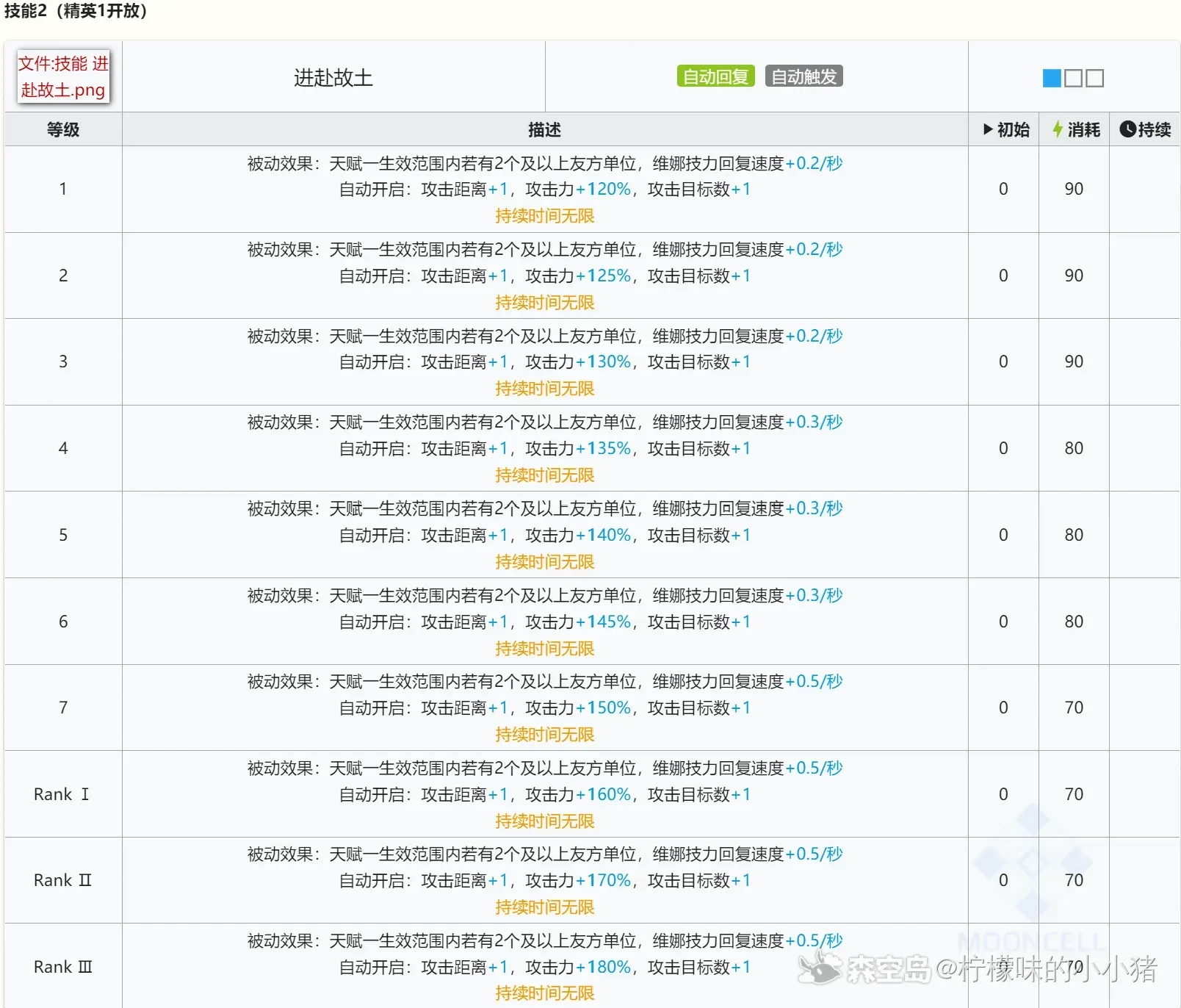Click the +150% attack value in level 7
The image size is (1181, 1008).
[603, 708]
